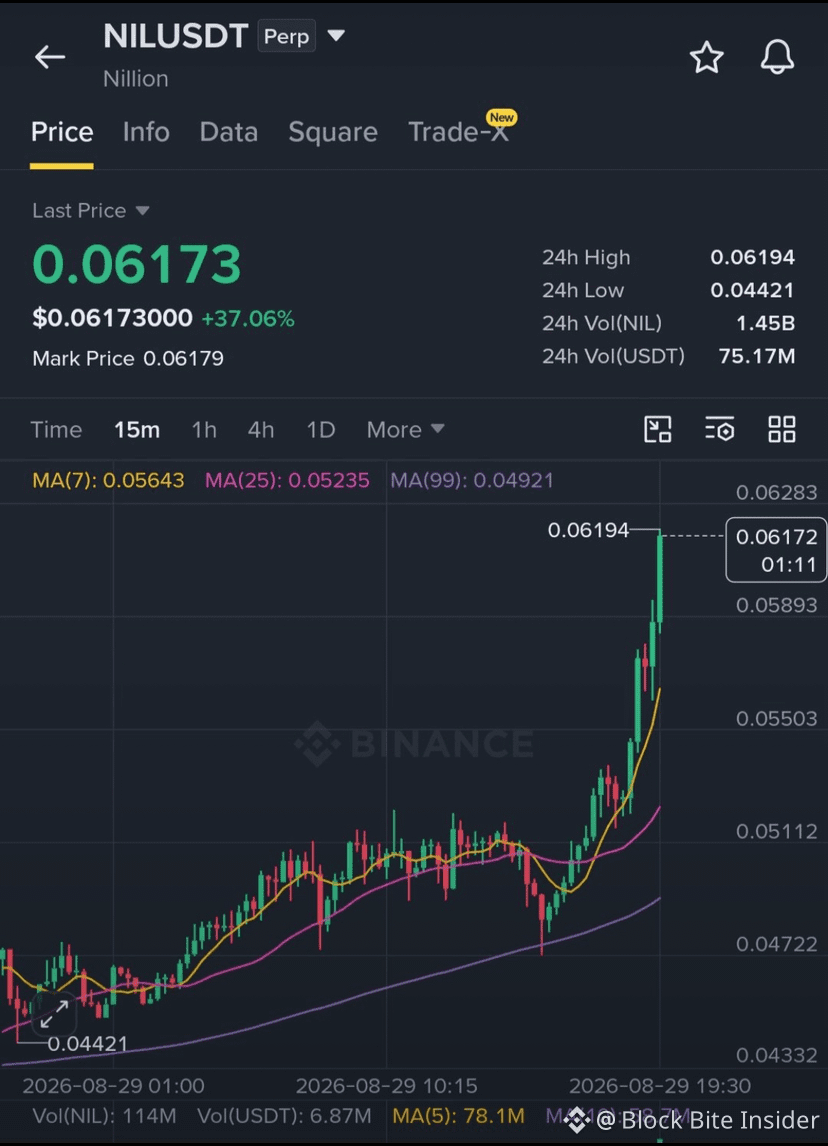Add NILUSDT to favorites with star
828x1146 pixels.
point(707,57)
